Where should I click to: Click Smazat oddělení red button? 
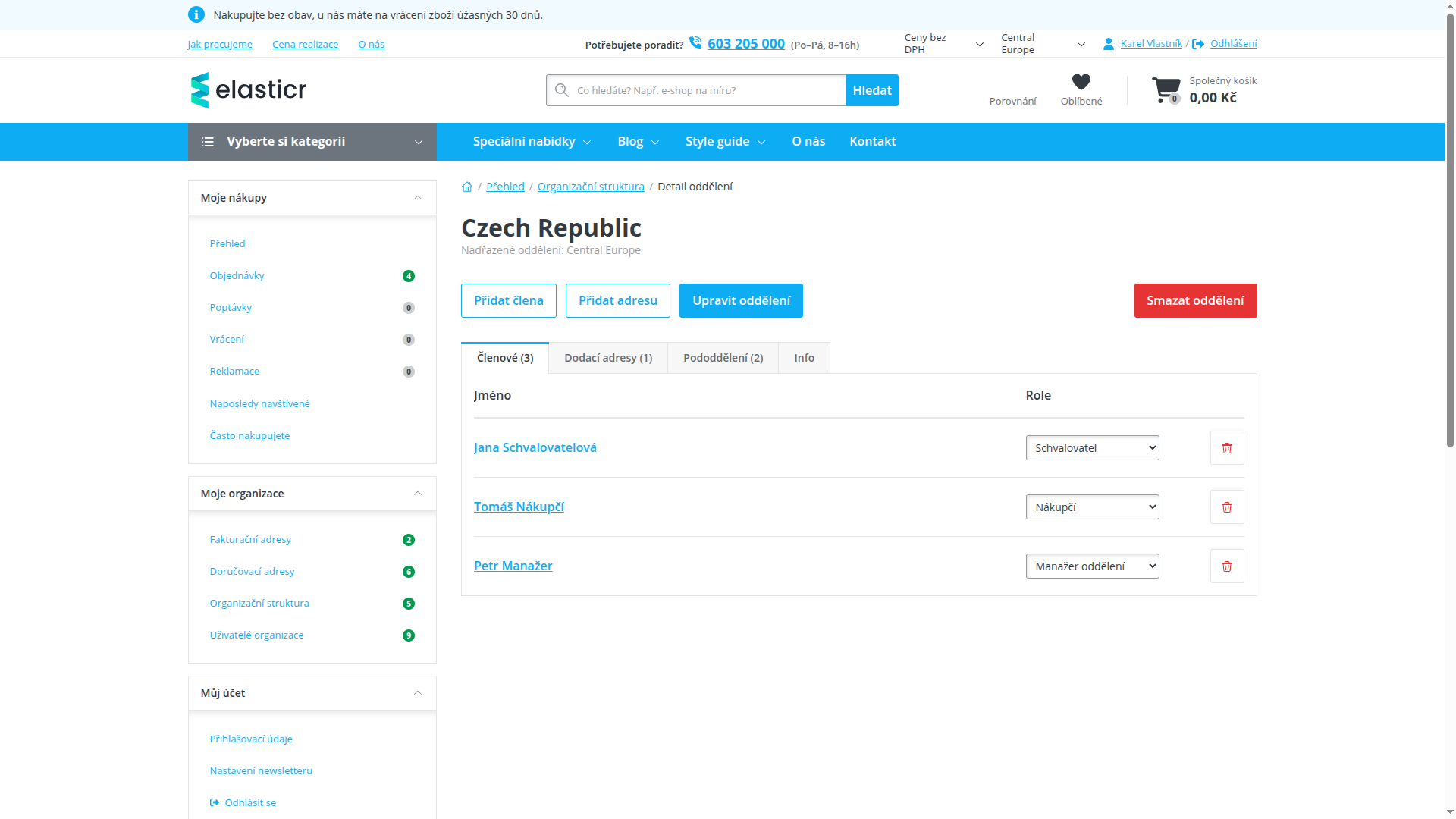(1195, 301)
